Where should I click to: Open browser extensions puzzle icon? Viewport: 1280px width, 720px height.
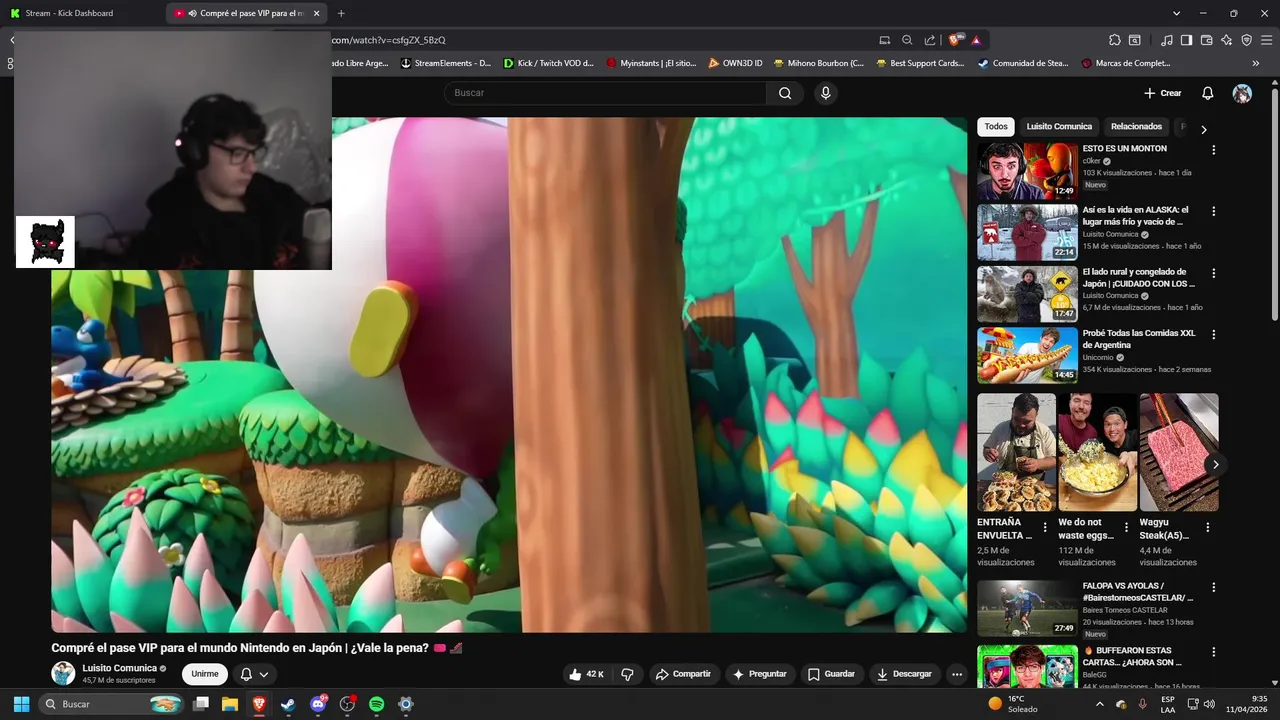[1115, 40]
